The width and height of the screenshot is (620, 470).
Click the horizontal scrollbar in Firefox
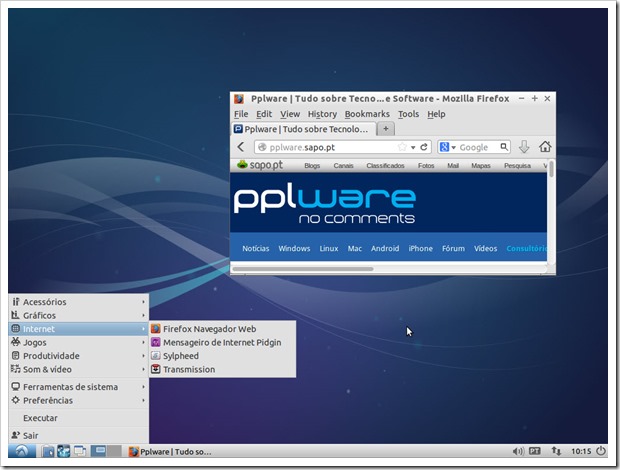[303, 269]
